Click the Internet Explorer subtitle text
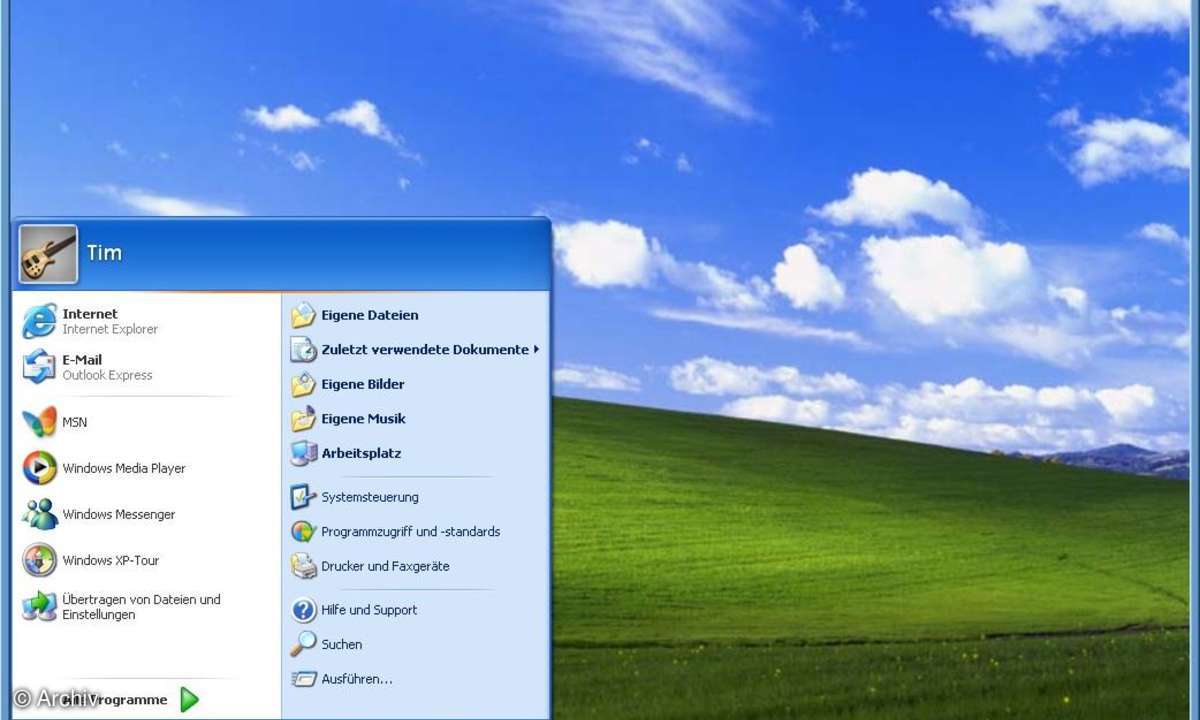 pos(110,329)
